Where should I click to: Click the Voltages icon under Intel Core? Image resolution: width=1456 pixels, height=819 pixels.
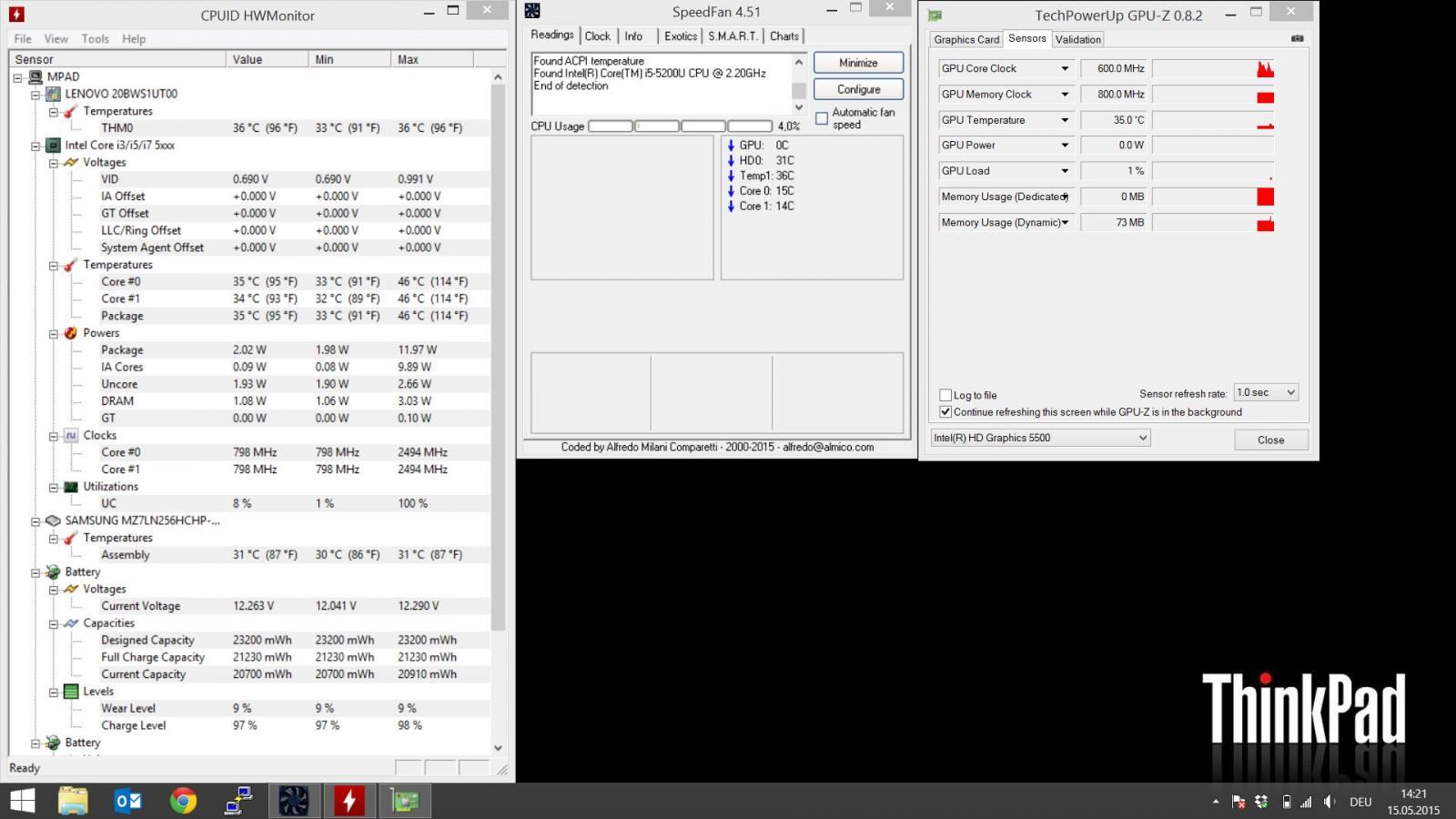pyautogui.click(x=71, y=162)
